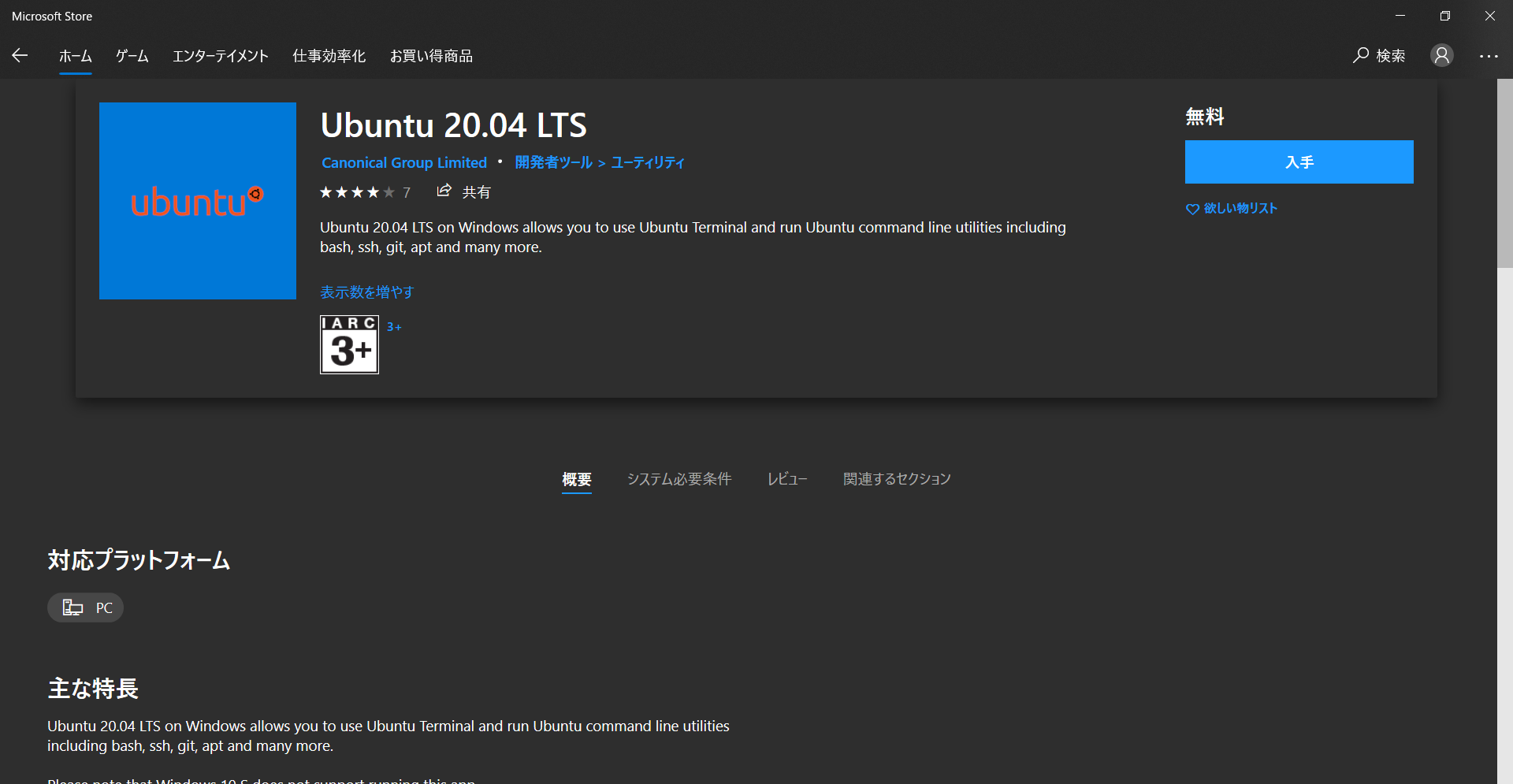
Task: Open the 開発者ツール category link
Action: 553,162
